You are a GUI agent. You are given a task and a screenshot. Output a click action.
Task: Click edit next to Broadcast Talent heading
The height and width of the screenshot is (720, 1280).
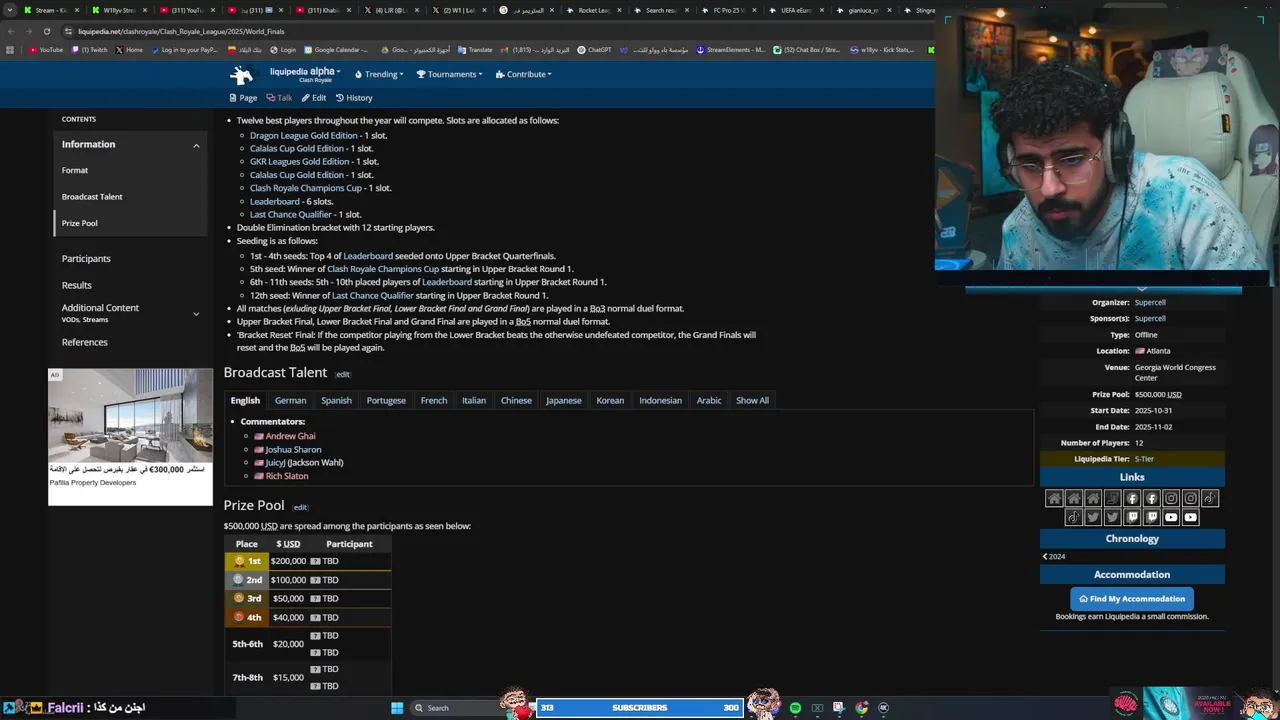[x=343, y=374]
